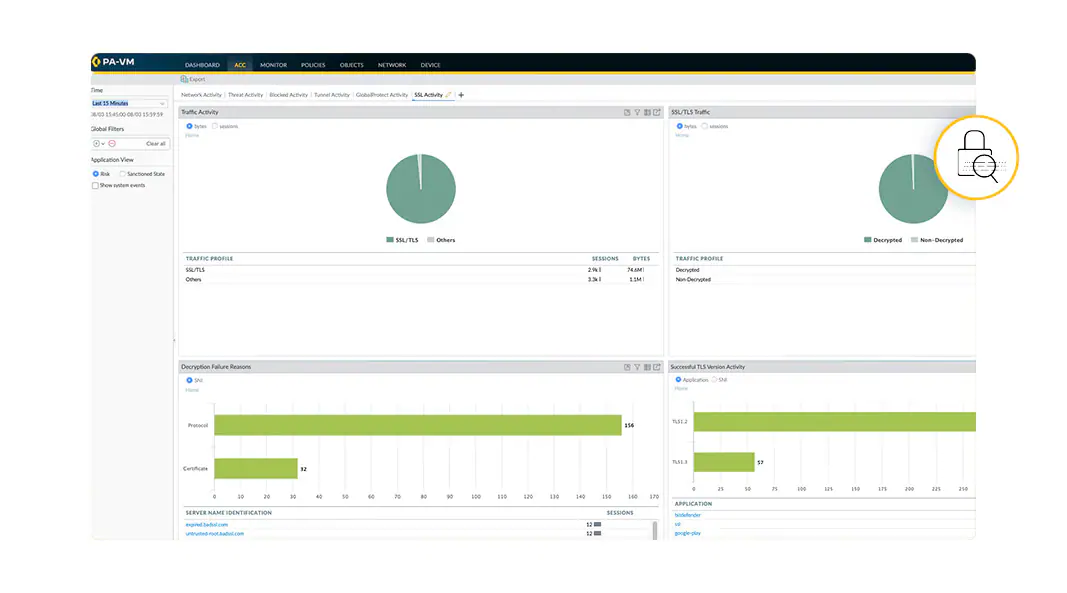Open the MONITOR menu item
Image resolution: width=1067 pixels, height=593 pixels.
click(x=272, y=64)
